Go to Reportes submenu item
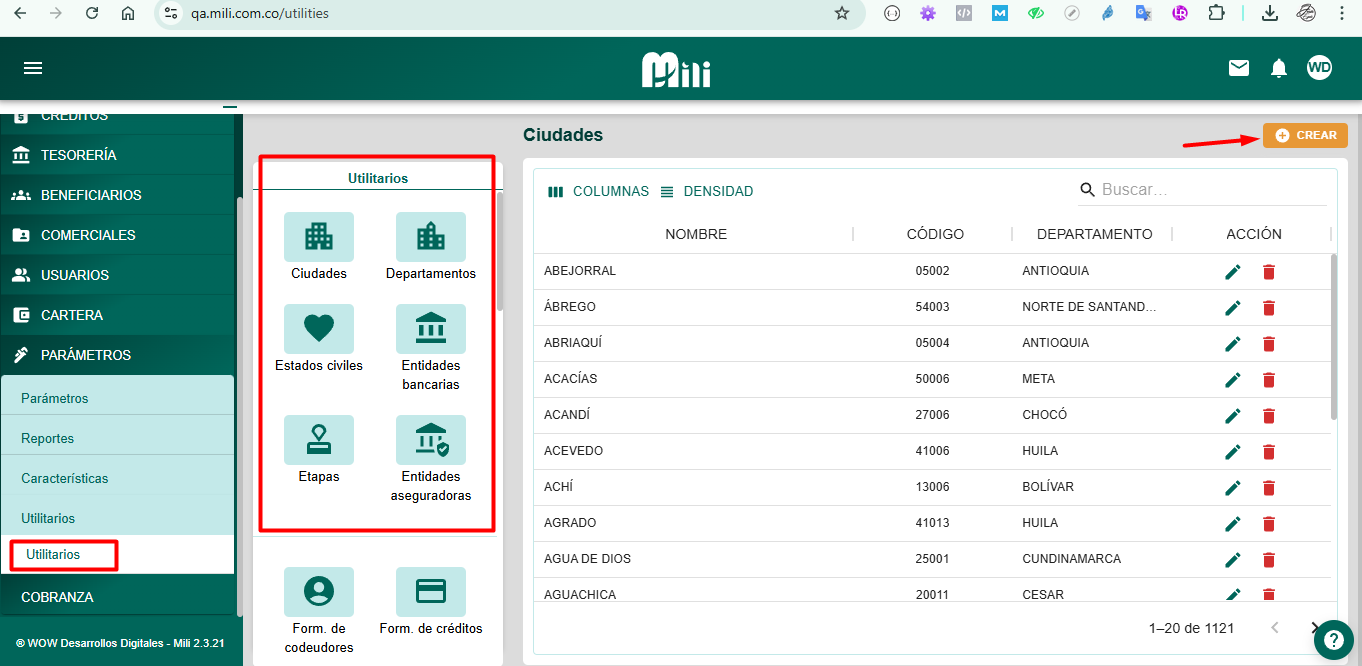This screenshot has width=1362, height=666. (x=48, y=438)
